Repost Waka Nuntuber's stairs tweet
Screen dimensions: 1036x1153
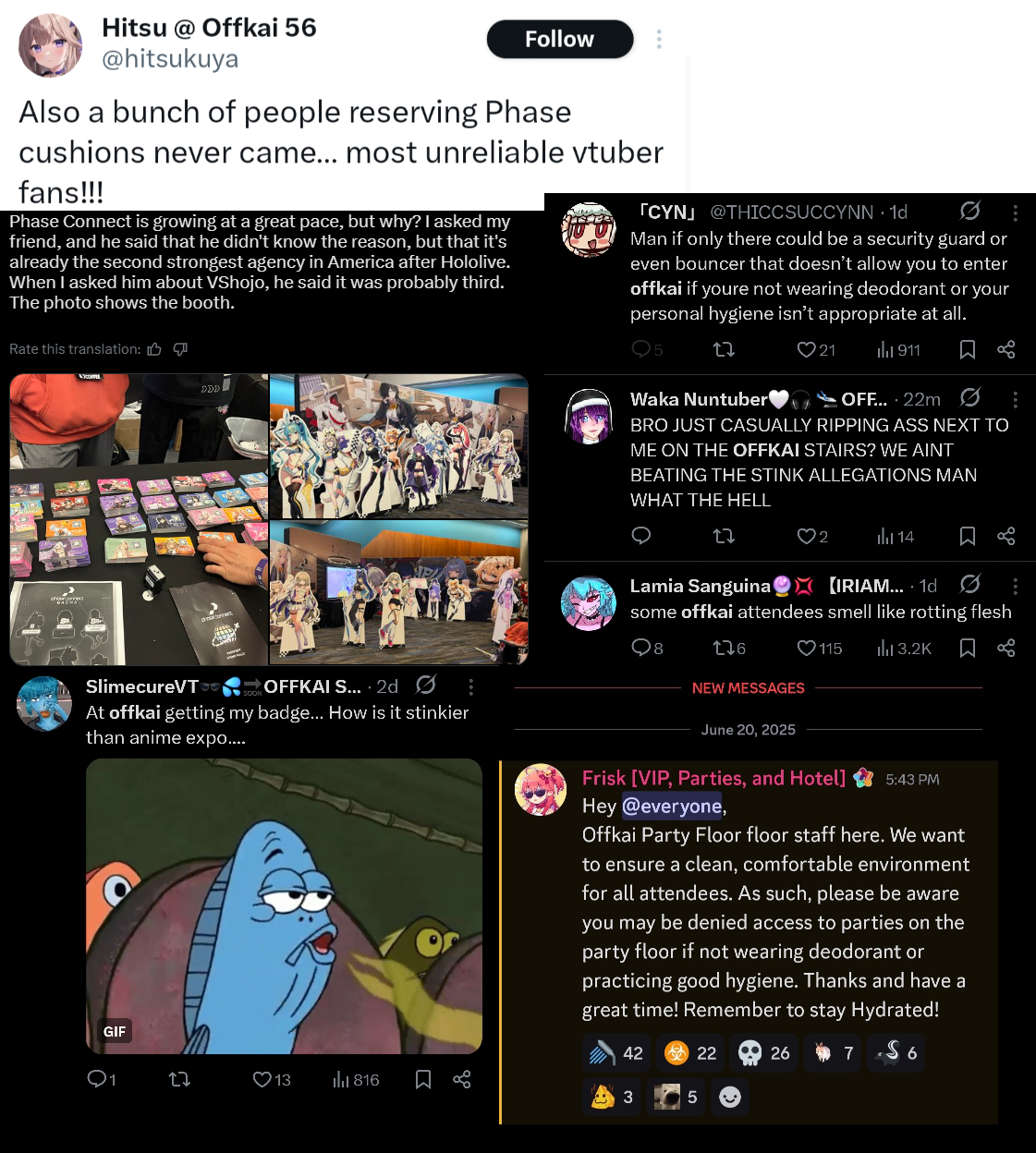coord(725,536)
